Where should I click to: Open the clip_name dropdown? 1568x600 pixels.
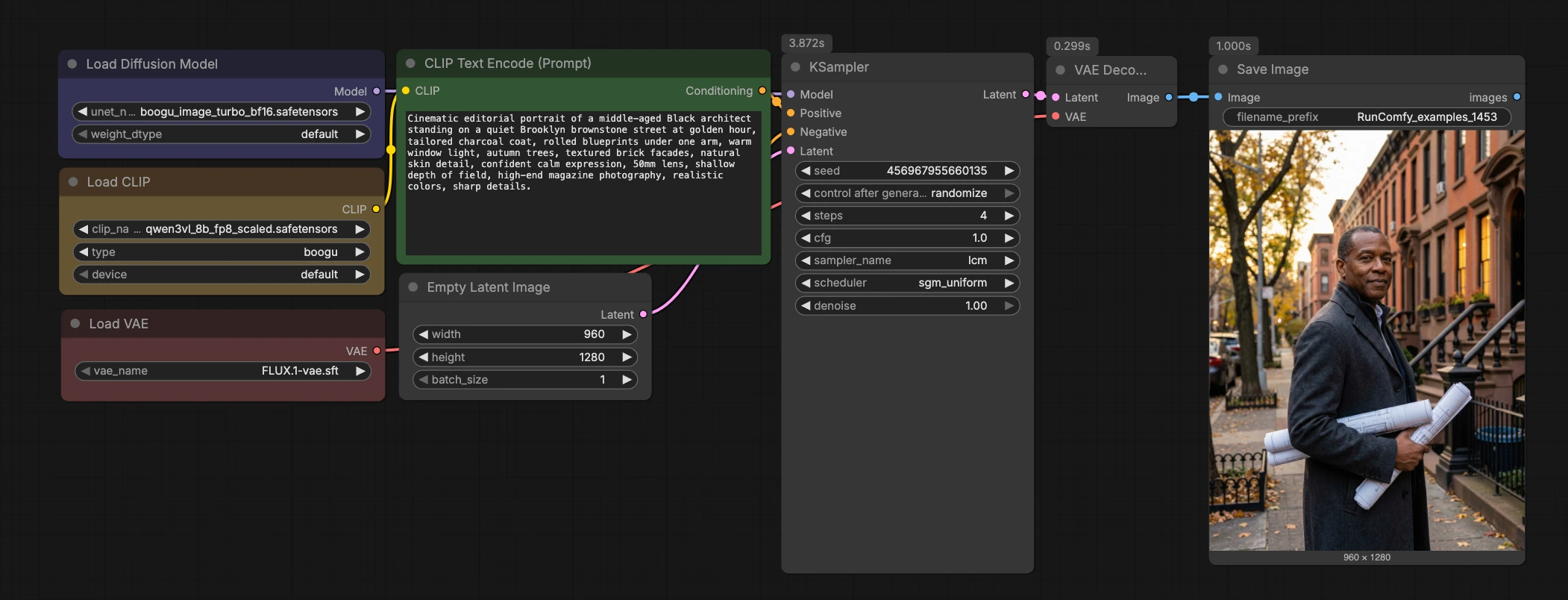222,229
